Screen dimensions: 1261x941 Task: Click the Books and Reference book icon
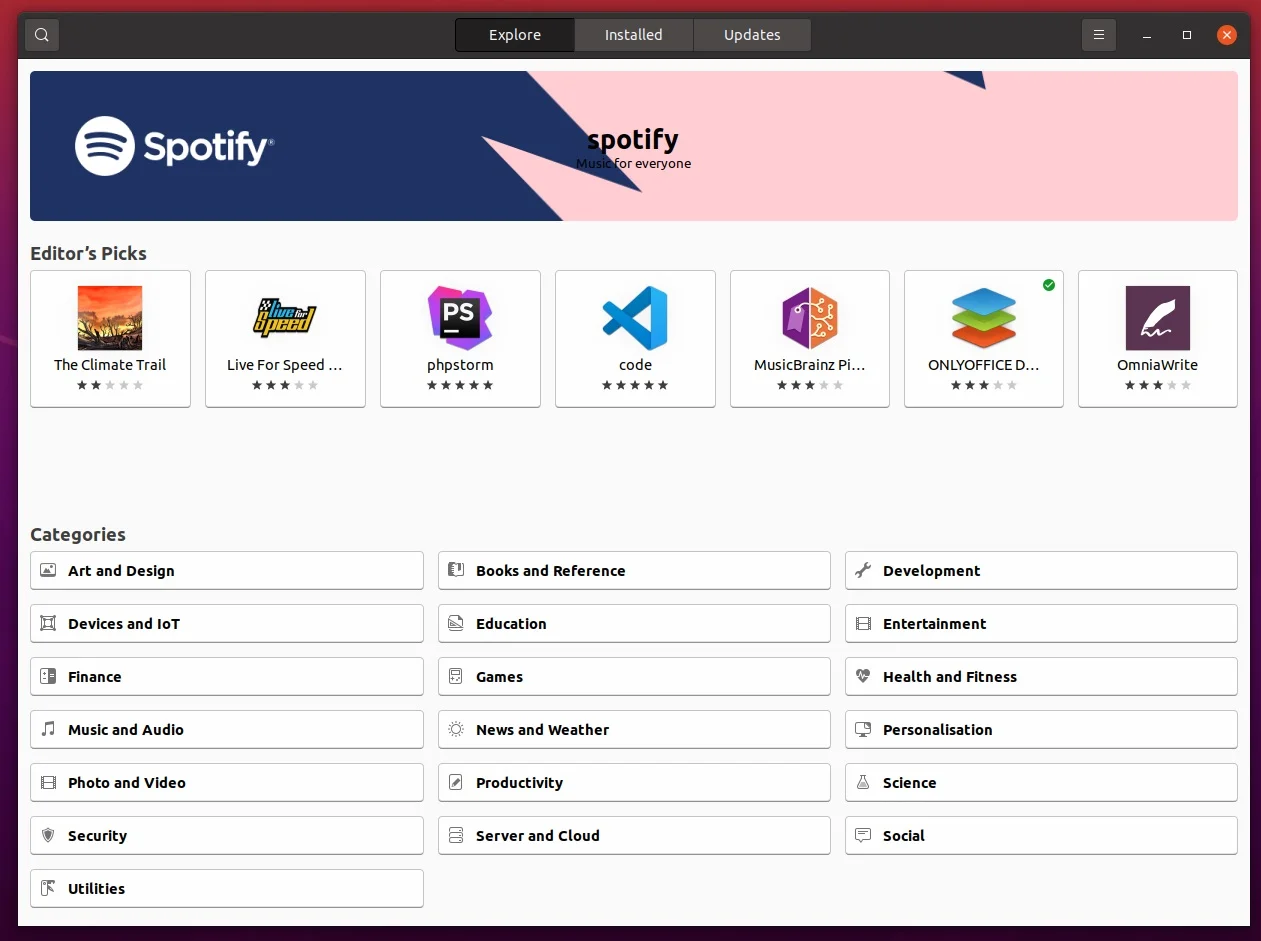pos(456,570)
